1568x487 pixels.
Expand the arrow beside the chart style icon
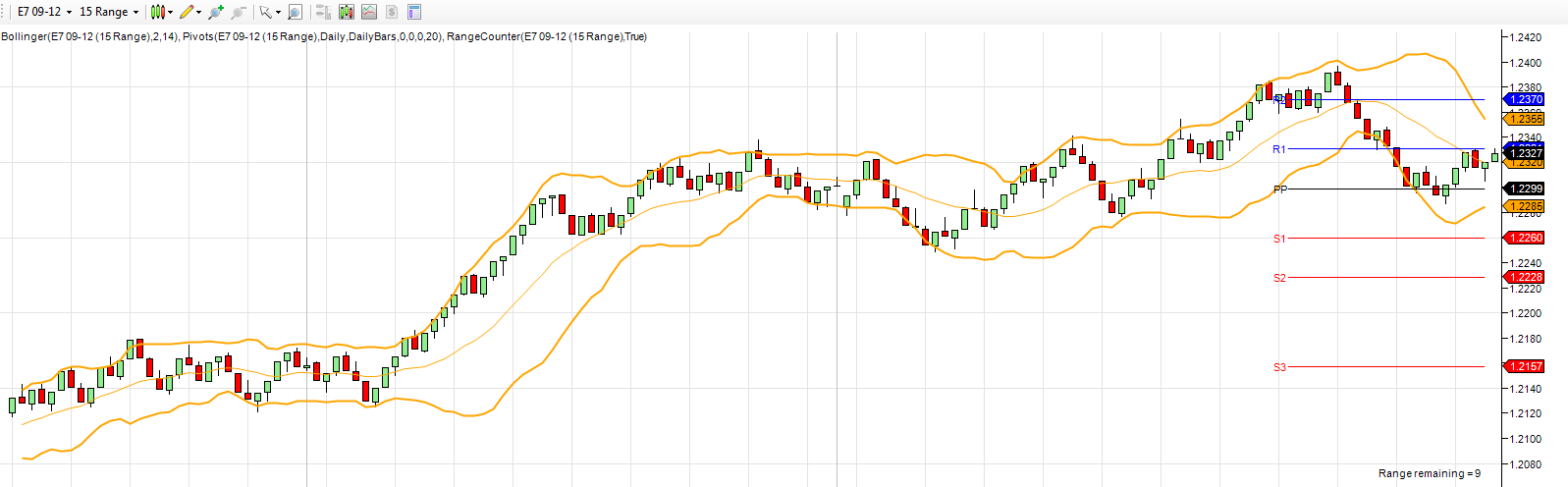pos(171,13)
